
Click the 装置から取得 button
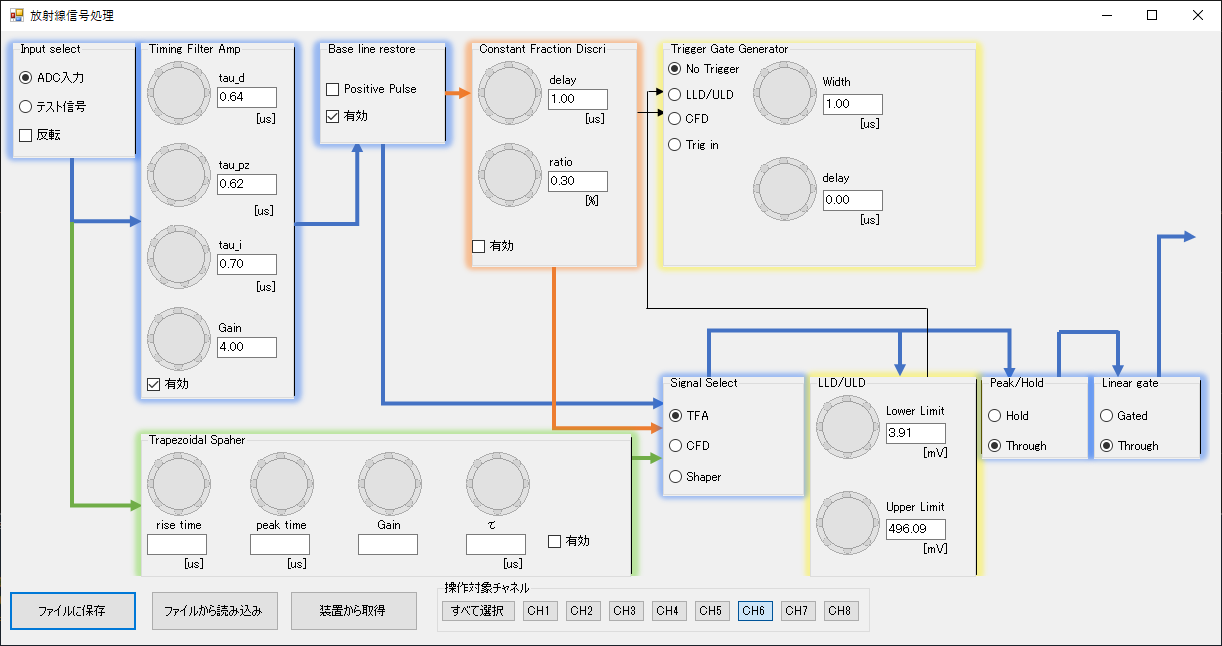[x=353, y=610]
